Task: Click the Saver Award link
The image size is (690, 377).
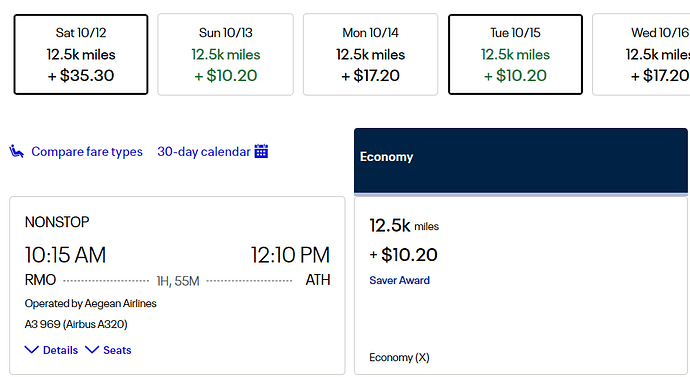Action: click(400, 280)
